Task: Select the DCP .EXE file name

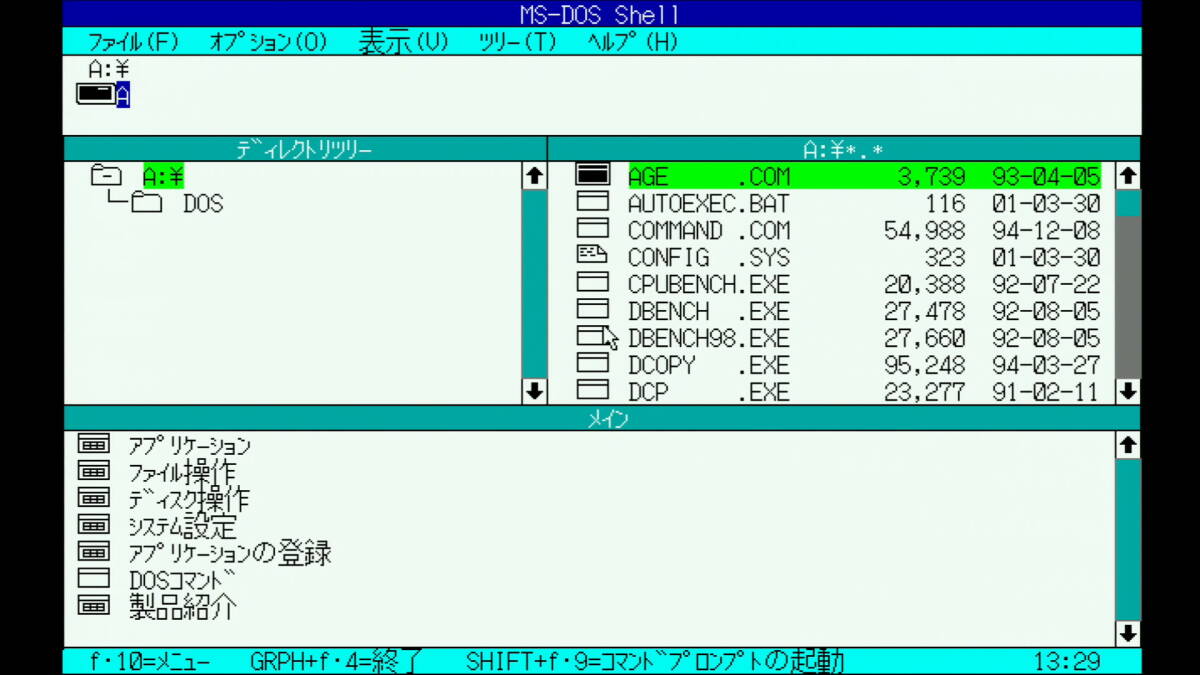Action: [x=709, y=392]
